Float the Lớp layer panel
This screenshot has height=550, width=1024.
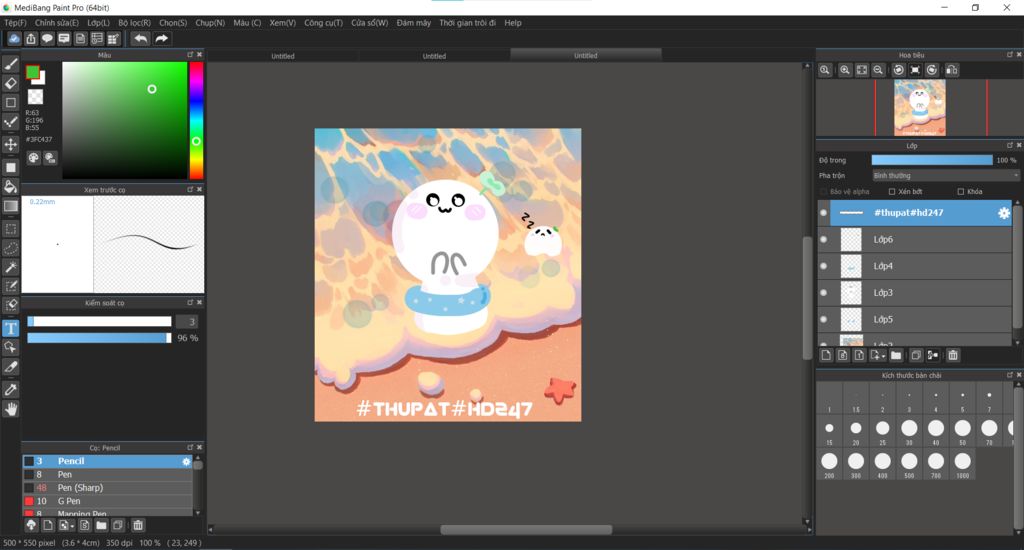click(1010, 145)
